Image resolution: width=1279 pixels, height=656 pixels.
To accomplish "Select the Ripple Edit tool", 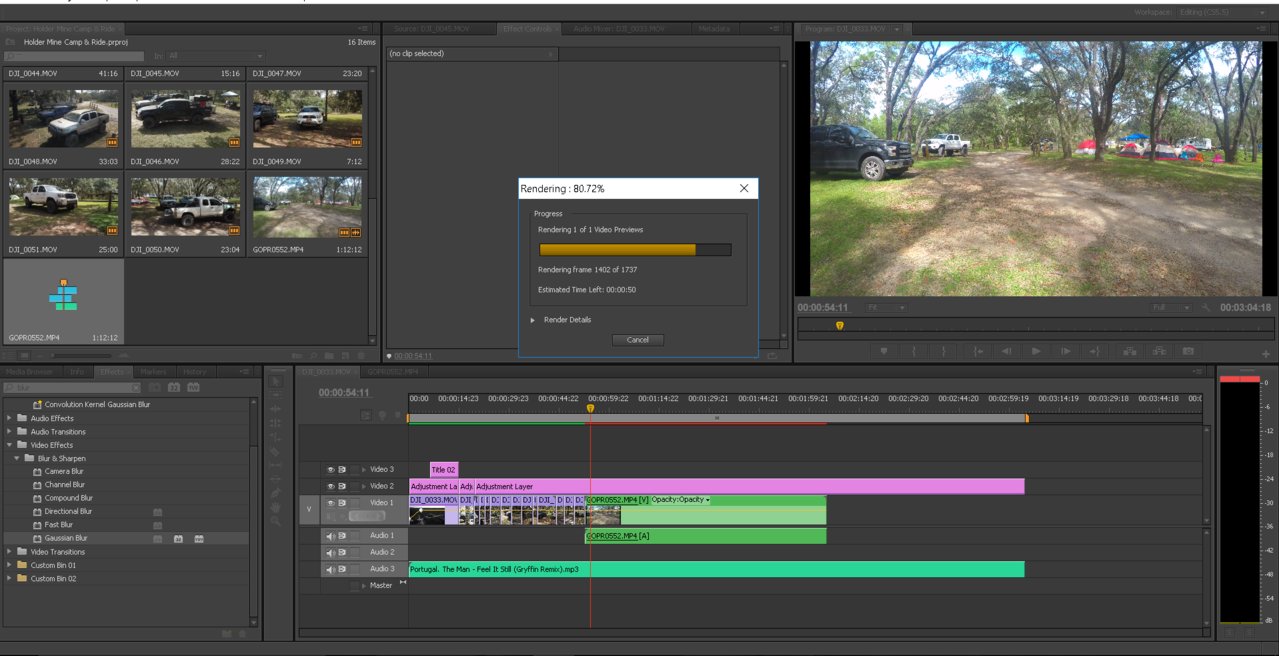I will (276, 409).
